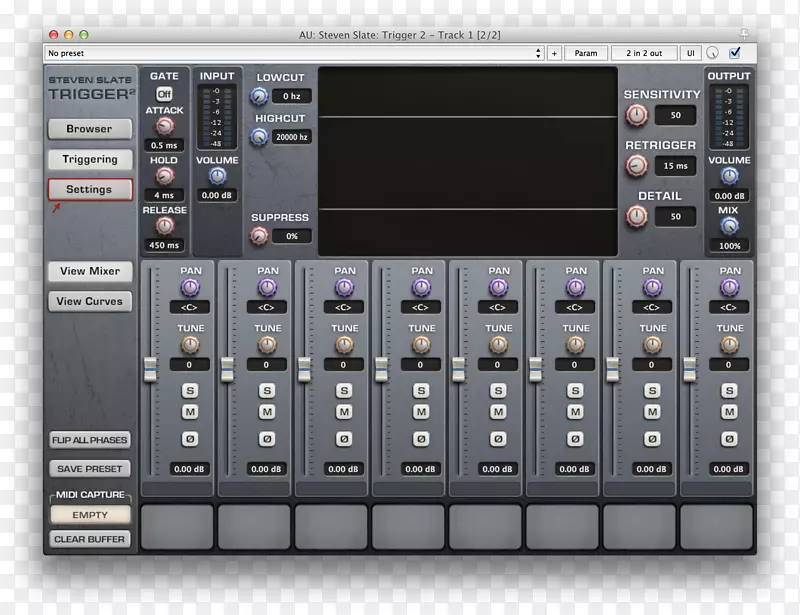
Task: Mute the fifth mixer channel
Action: tap(498, 412)
